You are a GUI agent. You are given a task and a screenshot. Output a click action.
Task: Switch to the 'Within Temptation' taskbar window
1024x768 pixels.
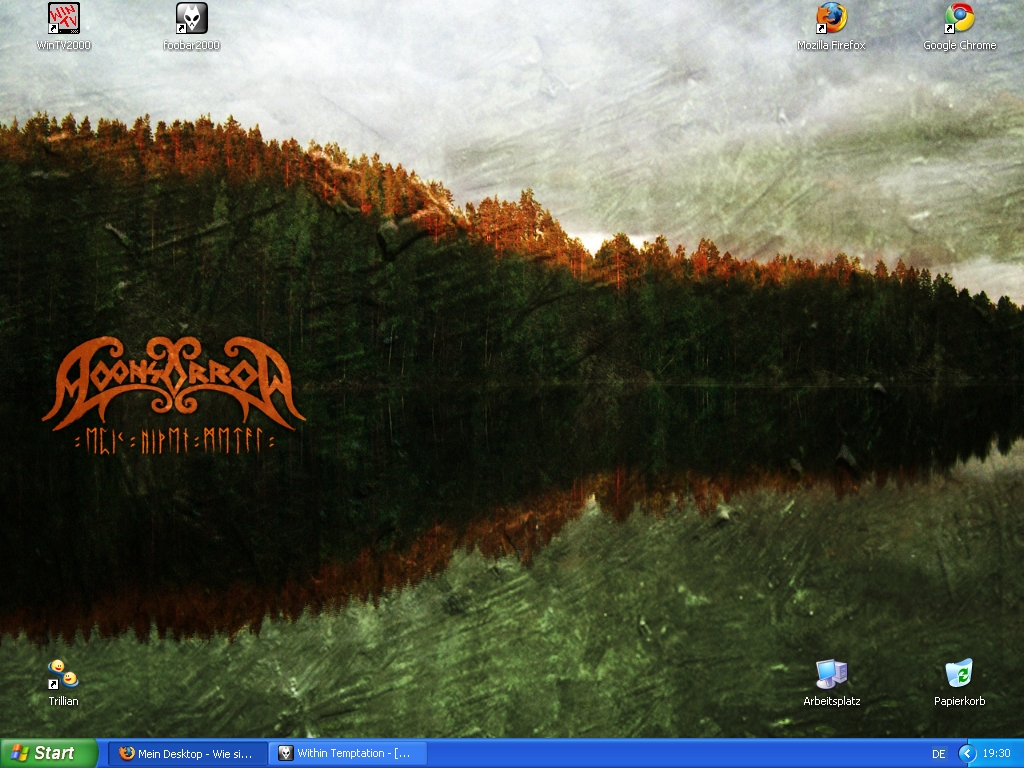[348, 753]
